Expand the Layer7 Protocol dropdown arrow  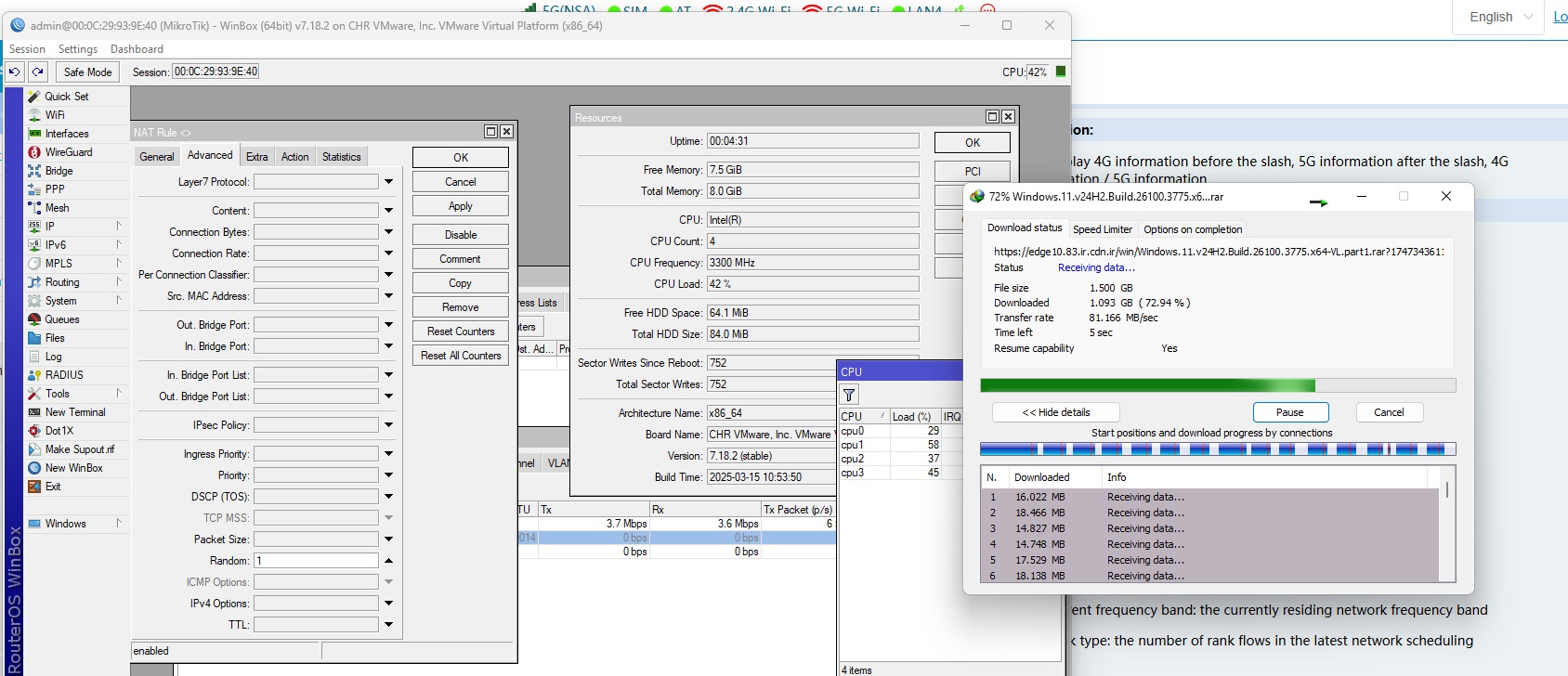click(388, 182)
